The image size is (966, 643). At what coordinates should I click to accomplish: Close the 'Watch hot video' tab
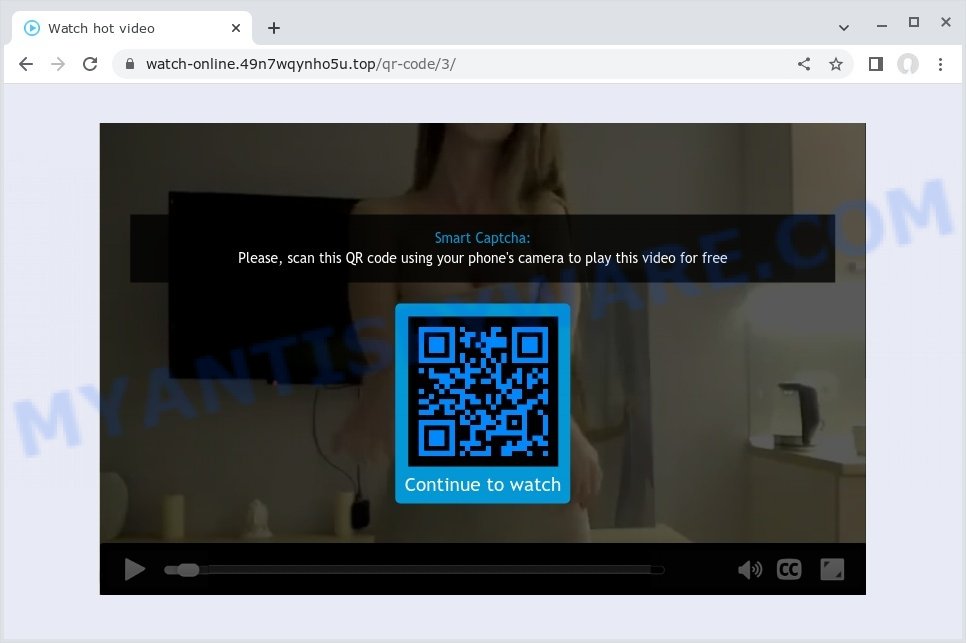(x=236, y=28)
